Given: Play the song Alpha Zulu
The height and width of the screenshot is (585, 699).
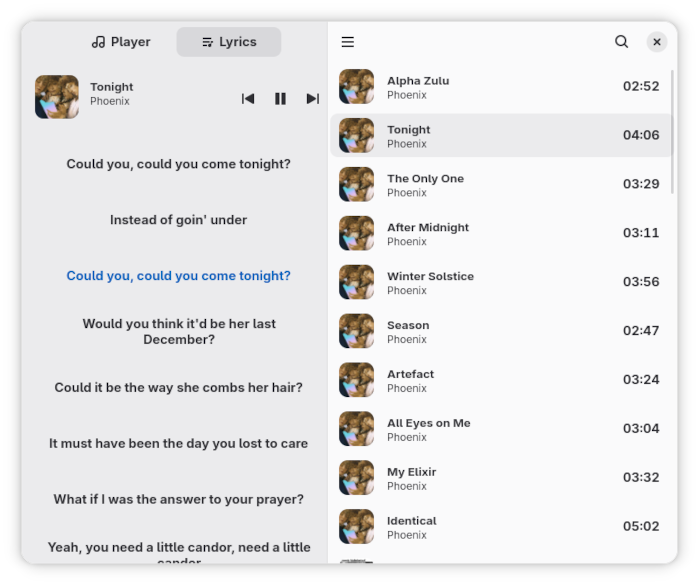Looking at the screenshot, I should pyautogui.click(x=501, y=87).
